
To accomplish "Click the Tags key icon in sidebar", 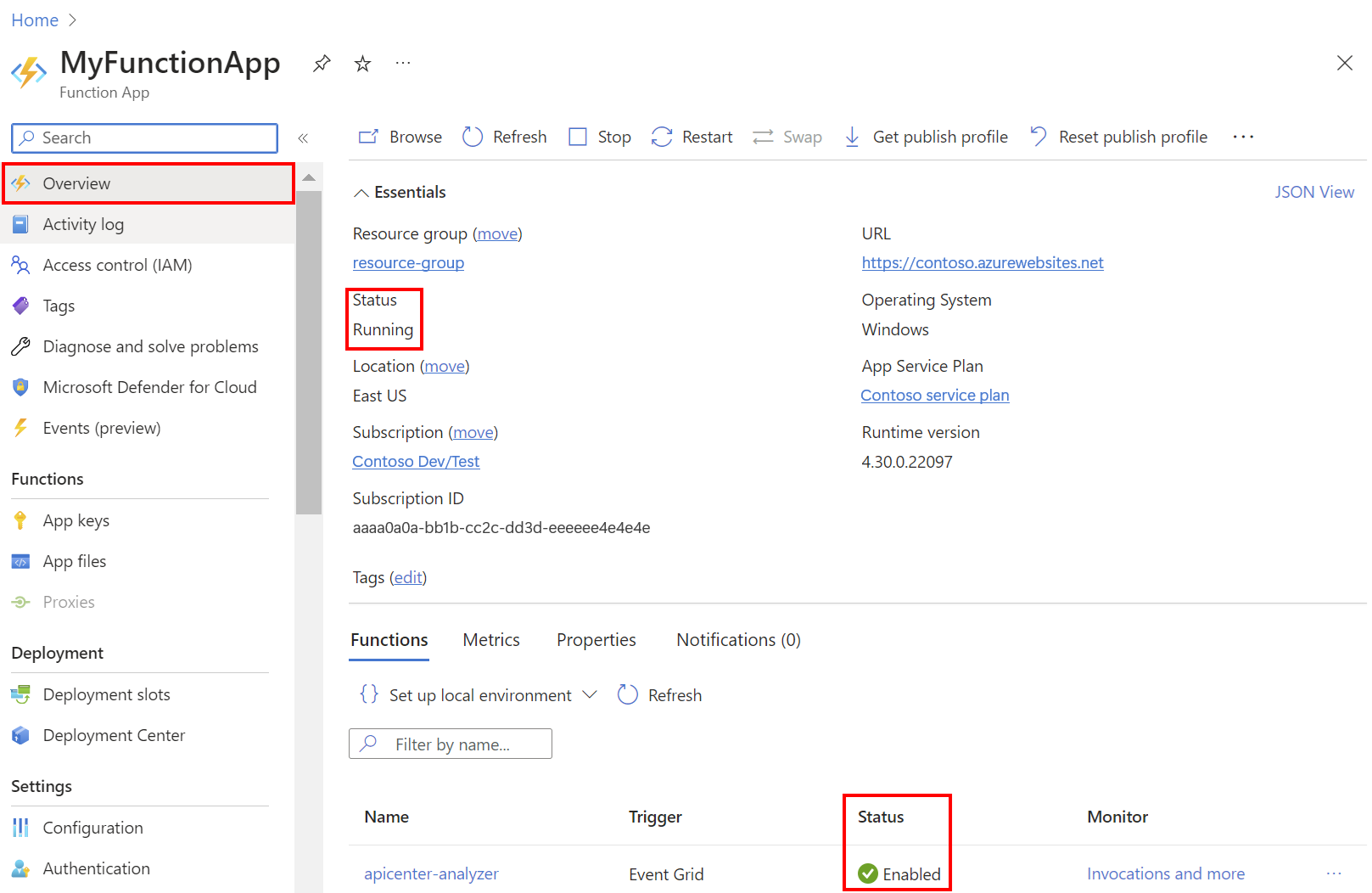I will [x=21, y=305].
